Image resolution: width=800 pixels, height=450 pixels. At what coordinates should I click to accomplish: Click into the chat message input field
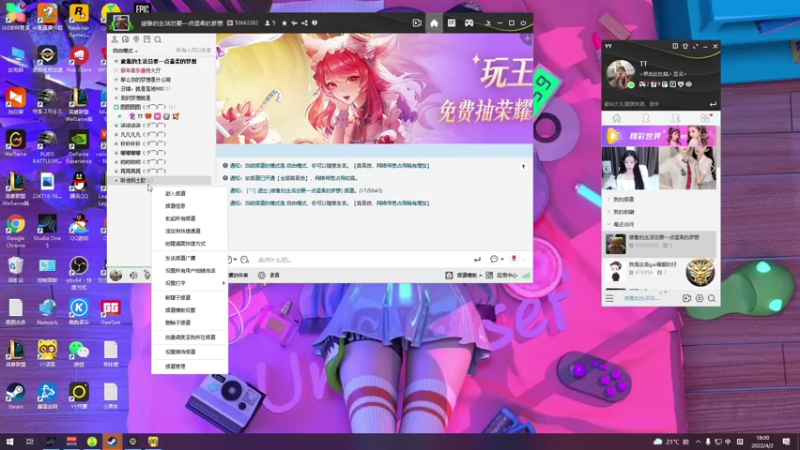[x=360, y=260]
